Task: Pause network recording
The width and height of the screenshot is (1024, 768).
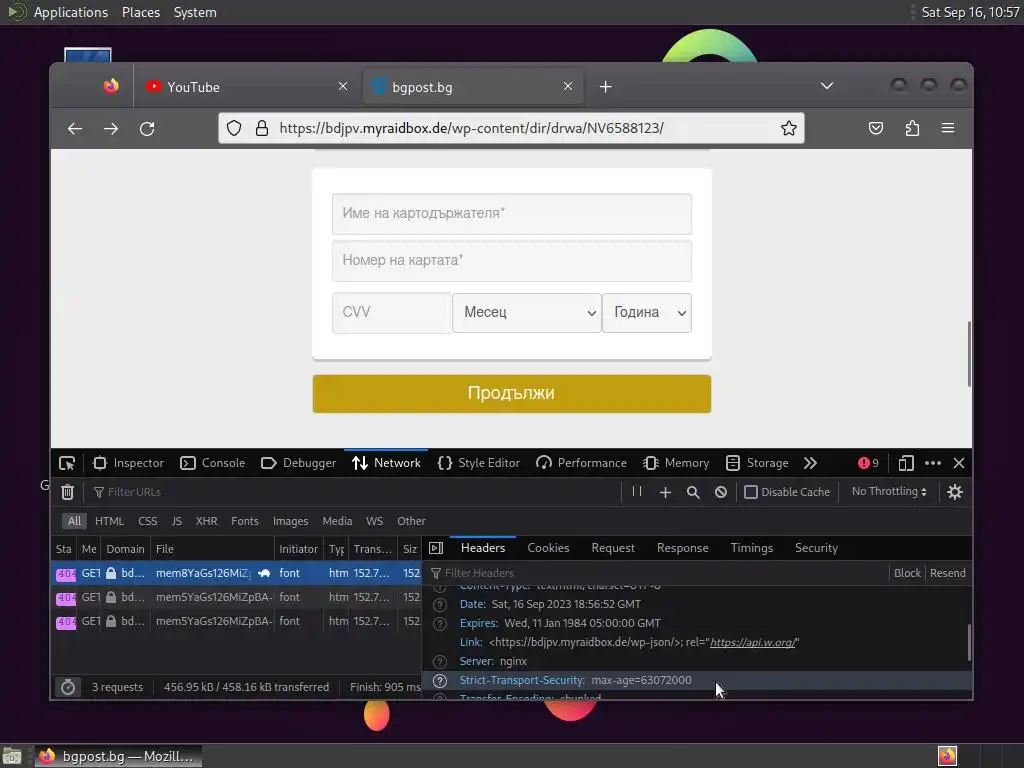Action: pyautogui.click(x=637, y=492)
